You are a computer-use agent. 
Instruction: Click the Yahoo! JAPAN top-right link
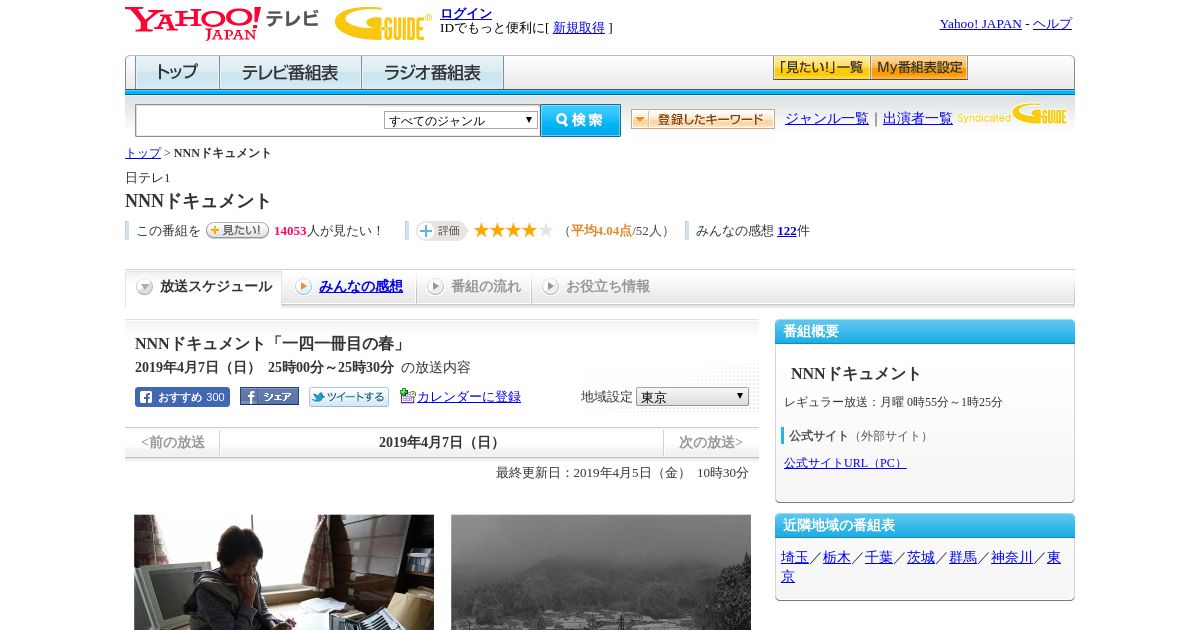point(980,24)
